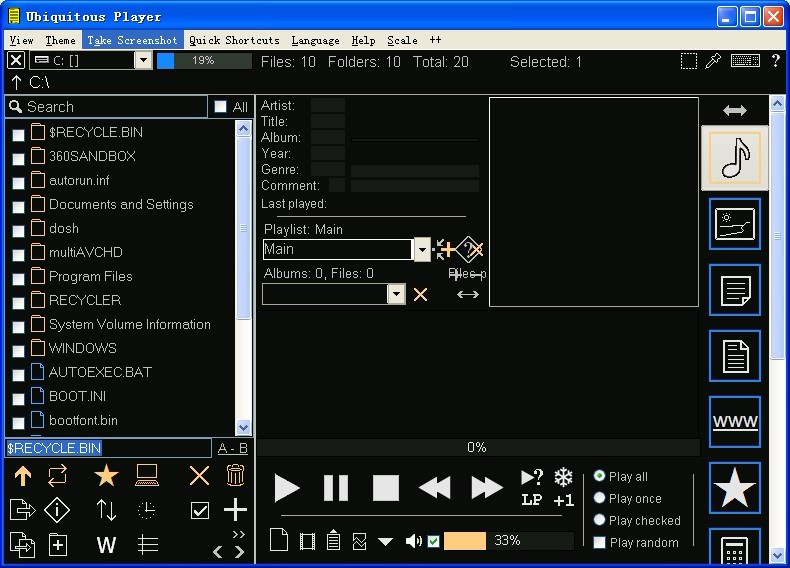Viewport: 790px width, 568px height.
Task: Open the music note audio player panel
Action: tap(735, 157)
